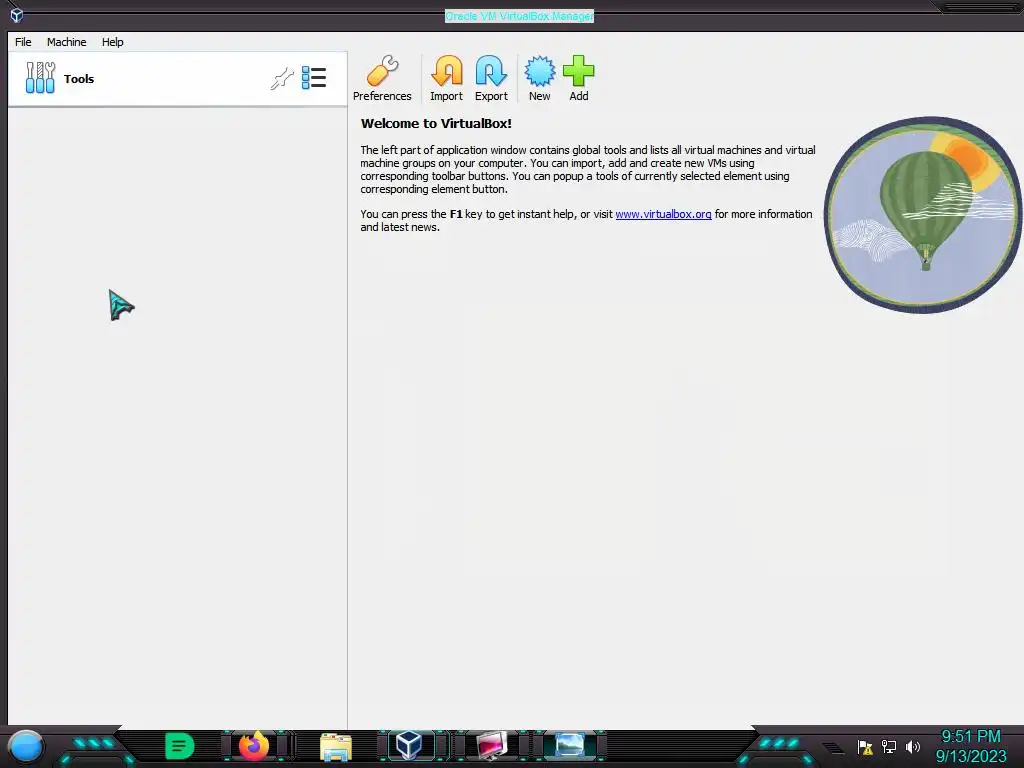Click the Import appliance icon
This screenshot has width=1024, height=768.
[x=447, y=71]
